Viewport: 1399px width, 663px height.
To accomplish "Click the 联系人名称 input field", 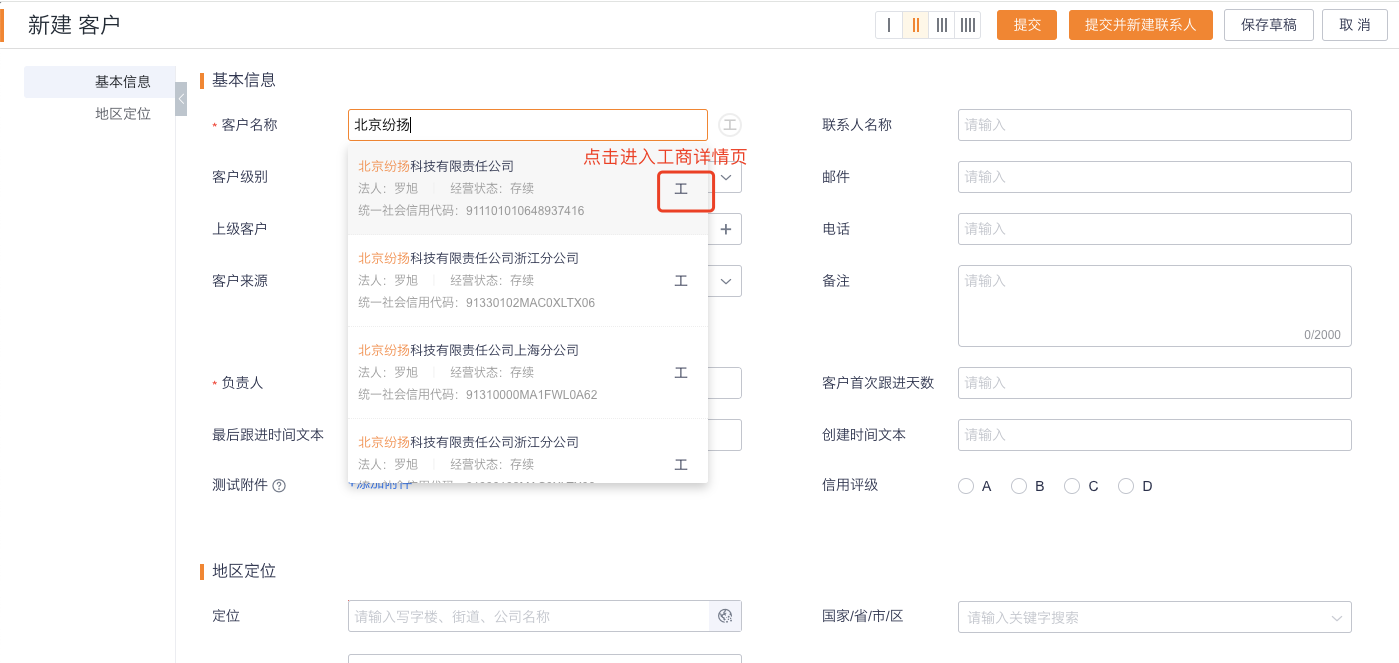I will point(1155,125).
